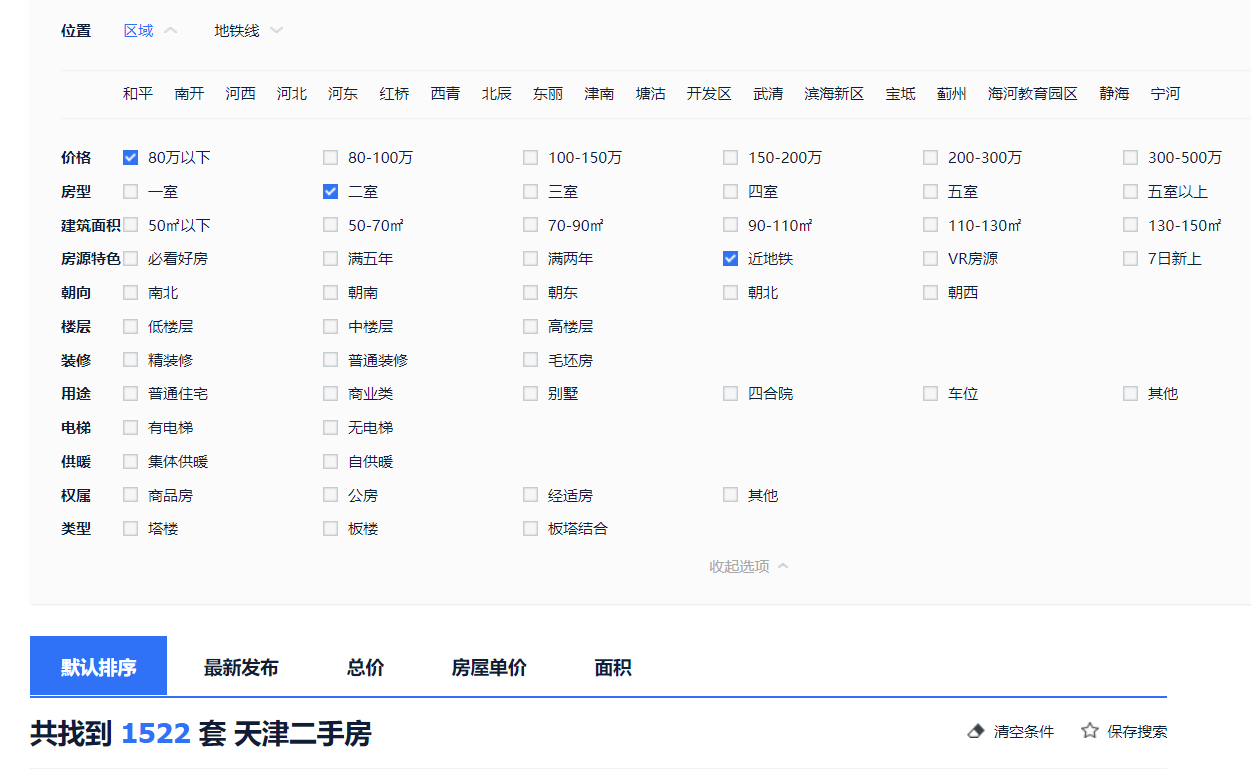Open the 面积 sort tab
Image resolution: width=1251 pixels, height=783 pixels.
coord(613,668)
